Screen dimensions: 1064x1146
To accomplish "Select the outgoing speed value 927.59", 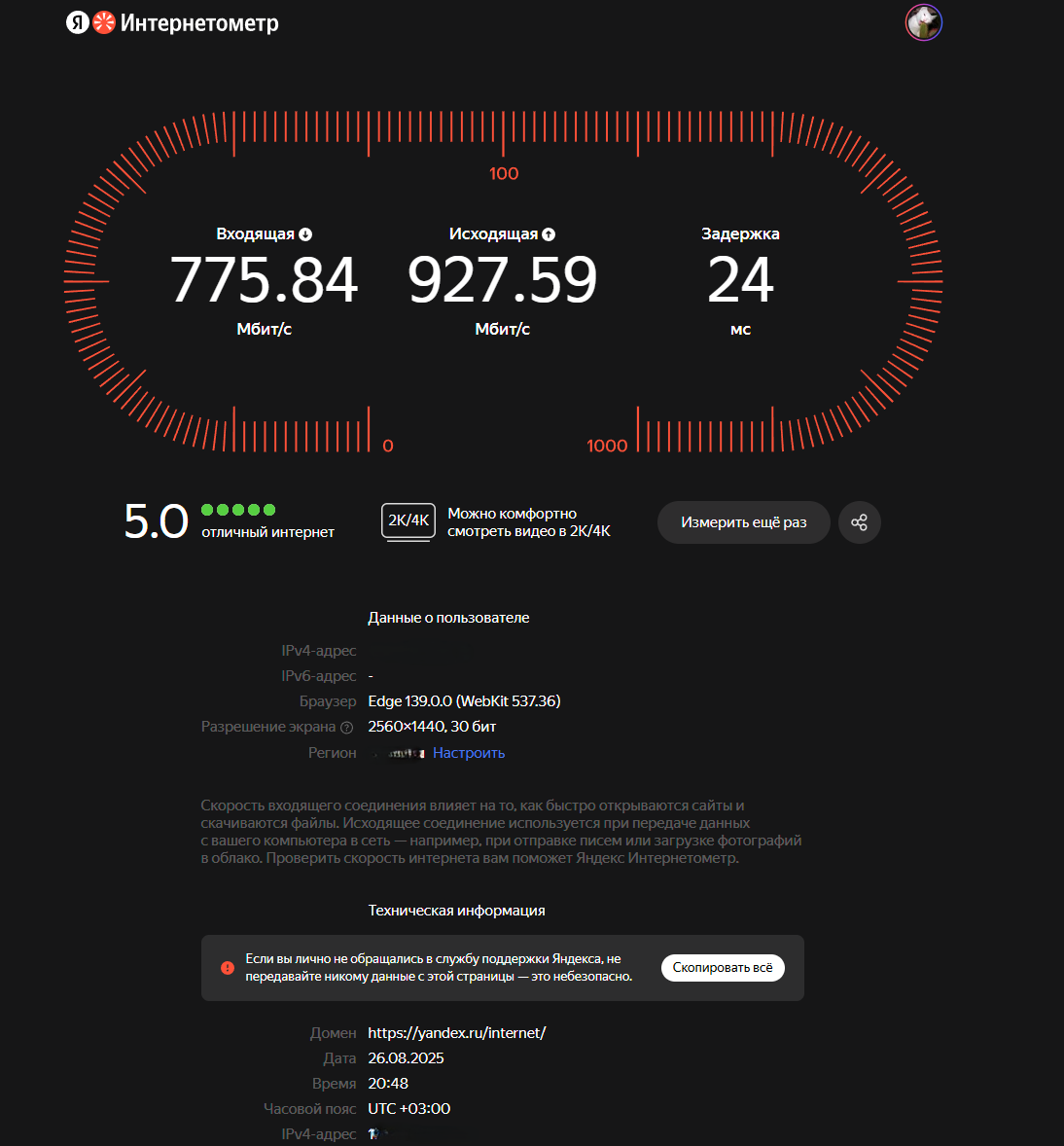I will pos(502,279).
